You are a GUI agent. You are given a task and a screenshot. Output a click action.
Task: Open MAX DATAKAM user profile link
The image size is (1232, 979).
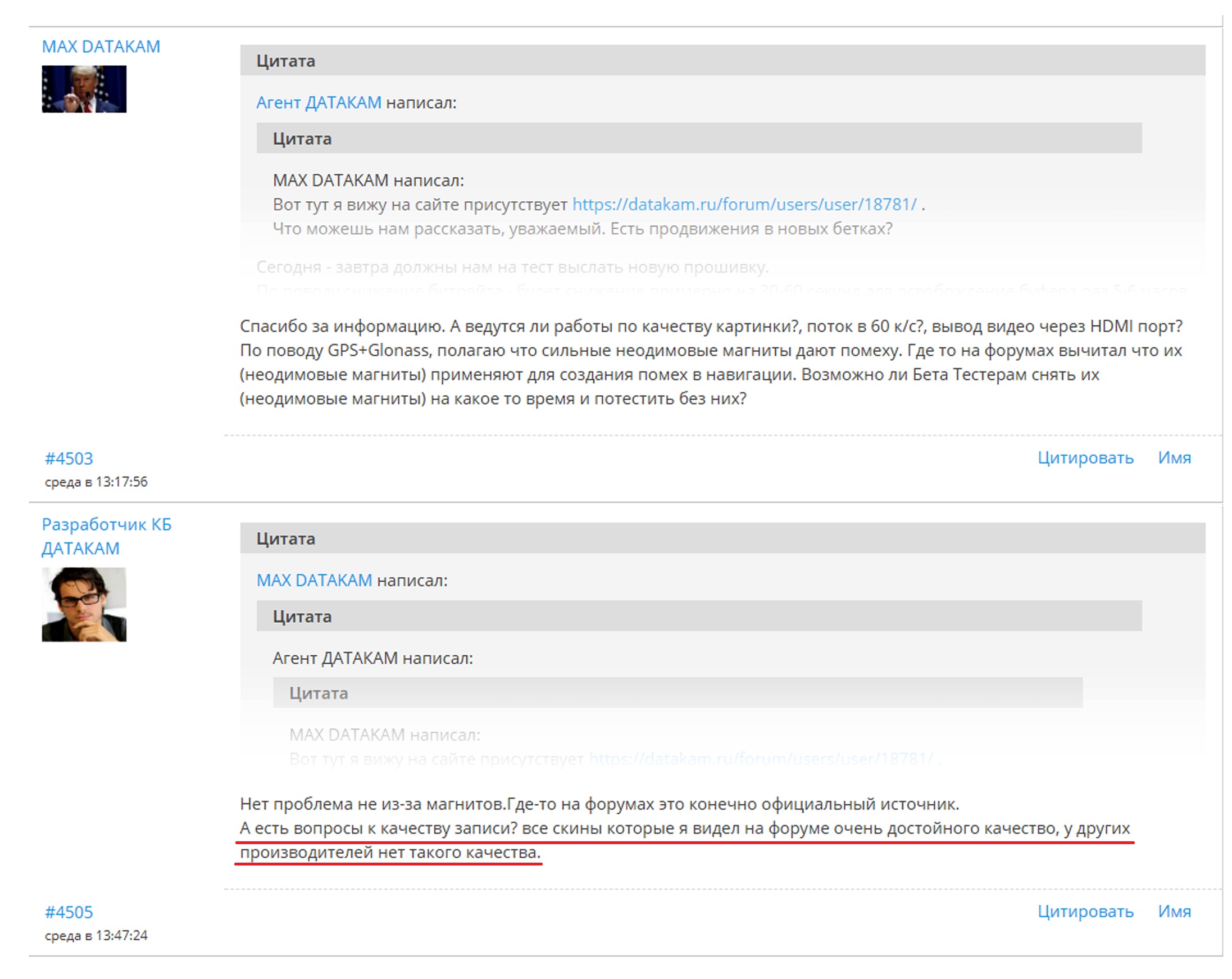pyautogui.click(x=101, y=46)
